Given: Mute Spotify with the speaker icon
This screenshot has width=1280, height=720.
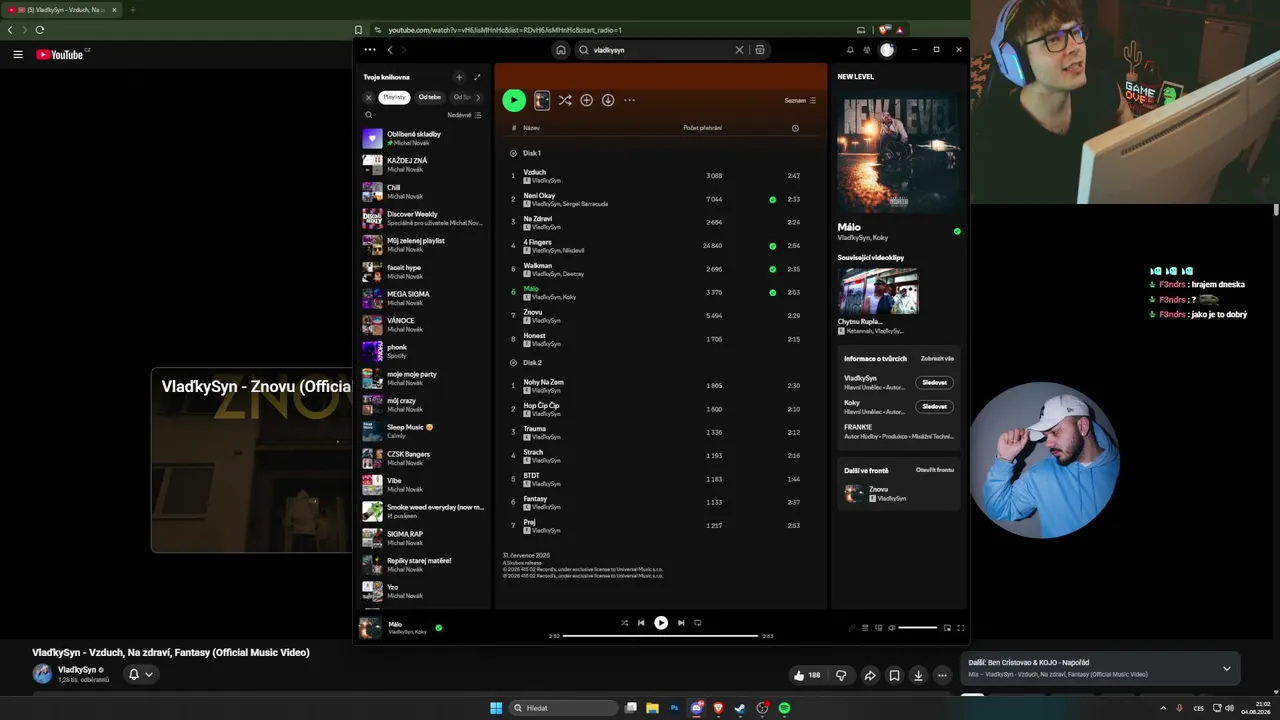Looking at the screenshot, I should 892,628.
